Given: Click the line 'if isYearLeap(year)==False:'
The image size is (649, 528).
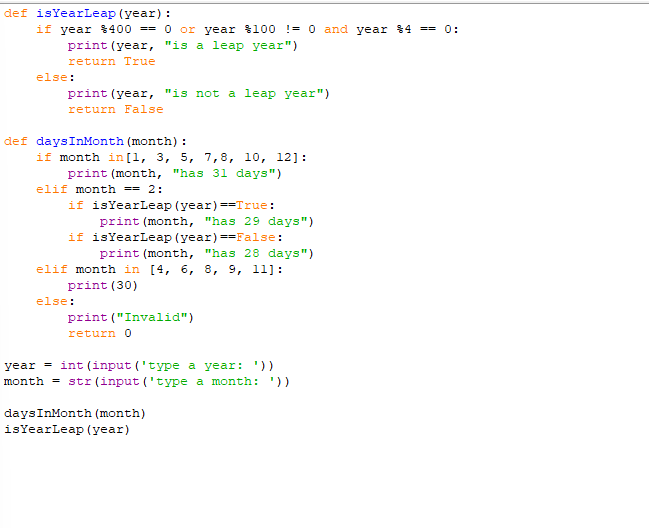Looking at the screenshot, I should click(175, 238).
